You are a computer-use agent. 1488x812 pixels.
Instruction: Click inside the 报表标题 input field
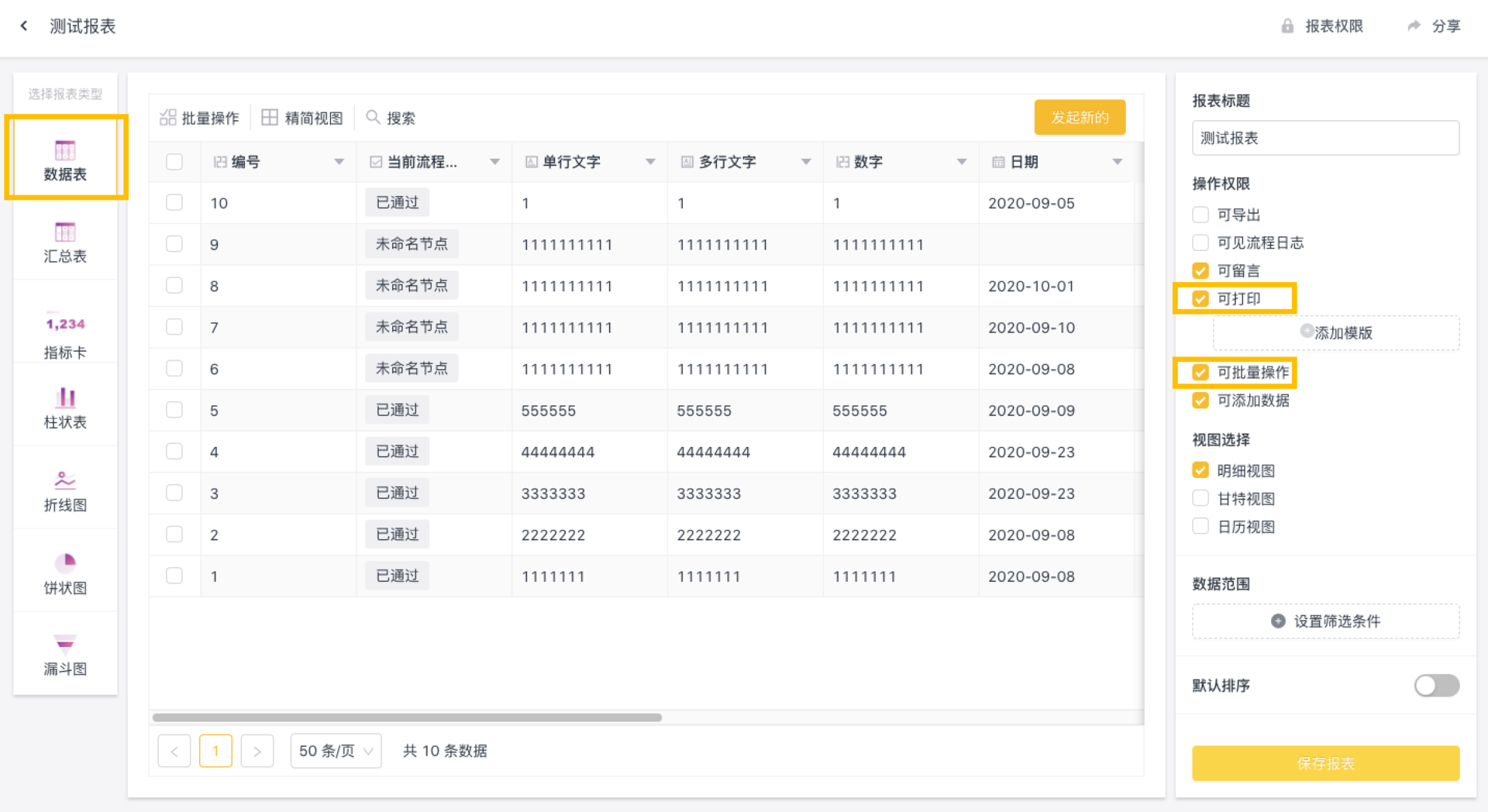(x=1325, y=138)
